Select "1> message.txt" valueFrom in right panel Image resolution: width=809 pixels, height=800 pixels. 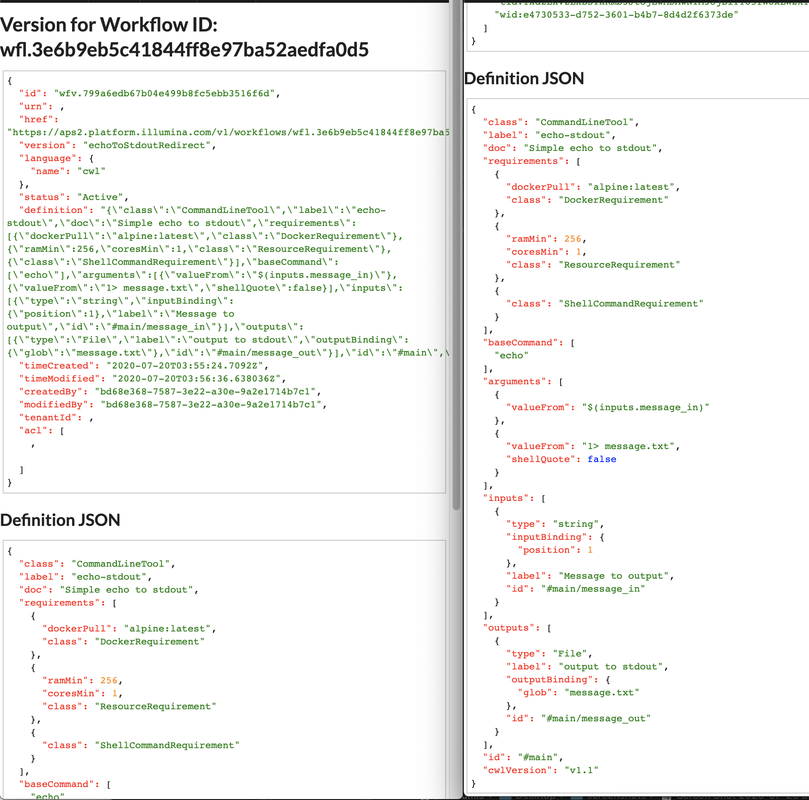pyautogui.click(x=628, y=446)
